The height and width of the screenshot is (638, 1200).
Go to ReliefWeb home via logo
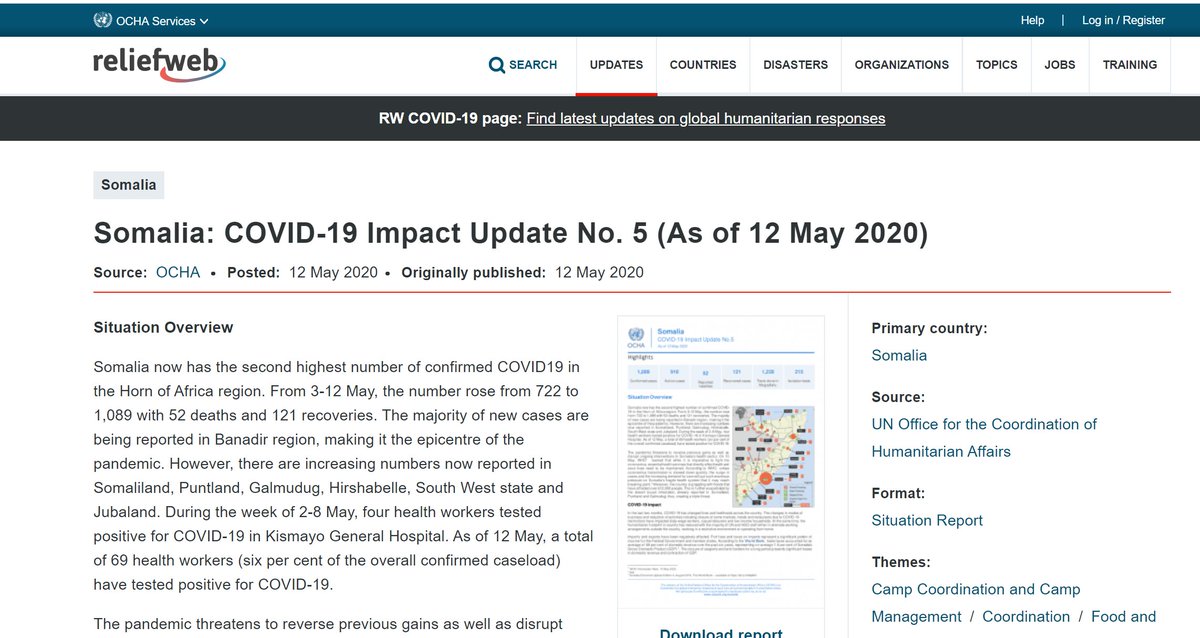click(x=159, y=64)
